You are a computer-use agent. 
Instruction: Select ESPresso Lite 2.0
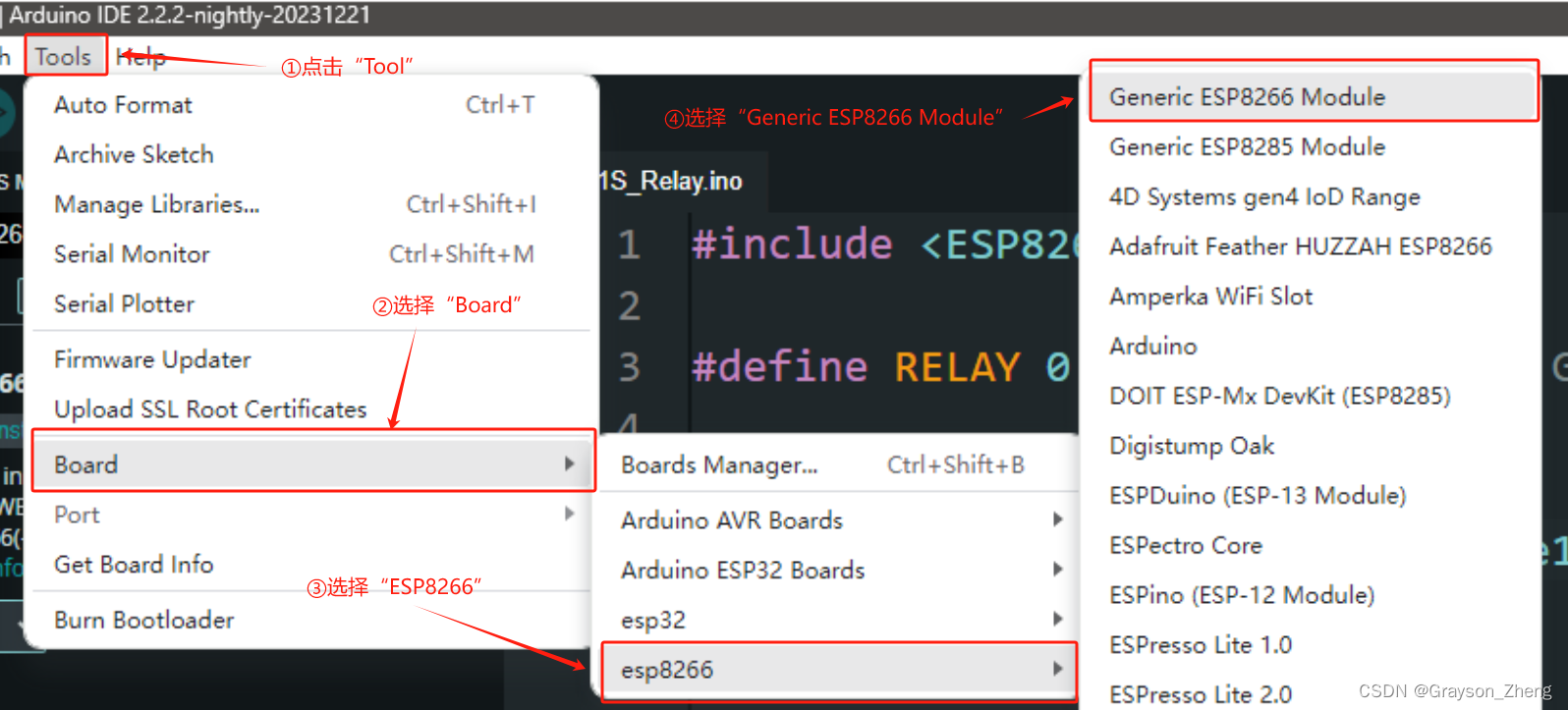click(1314, 694)
